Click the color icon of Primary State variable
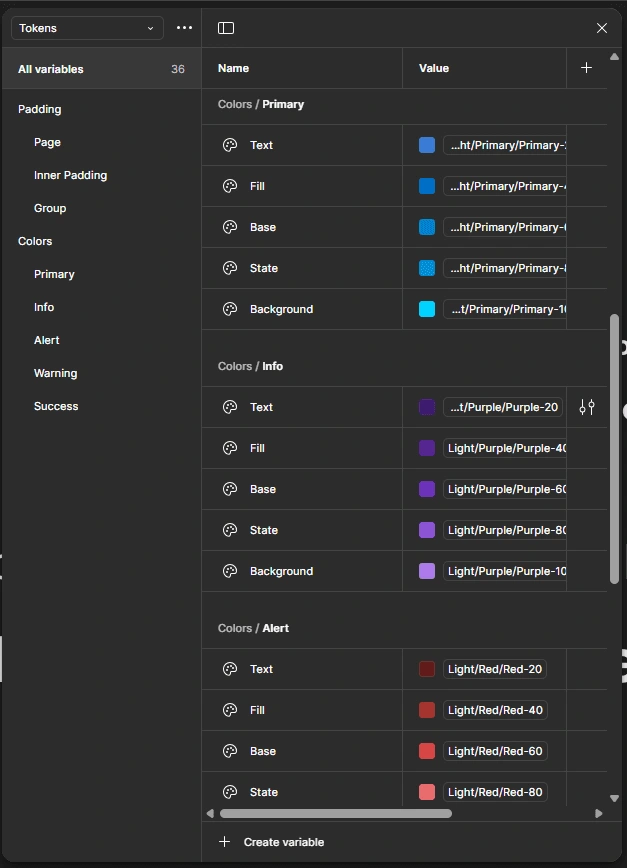 click(x=230, y=268)
